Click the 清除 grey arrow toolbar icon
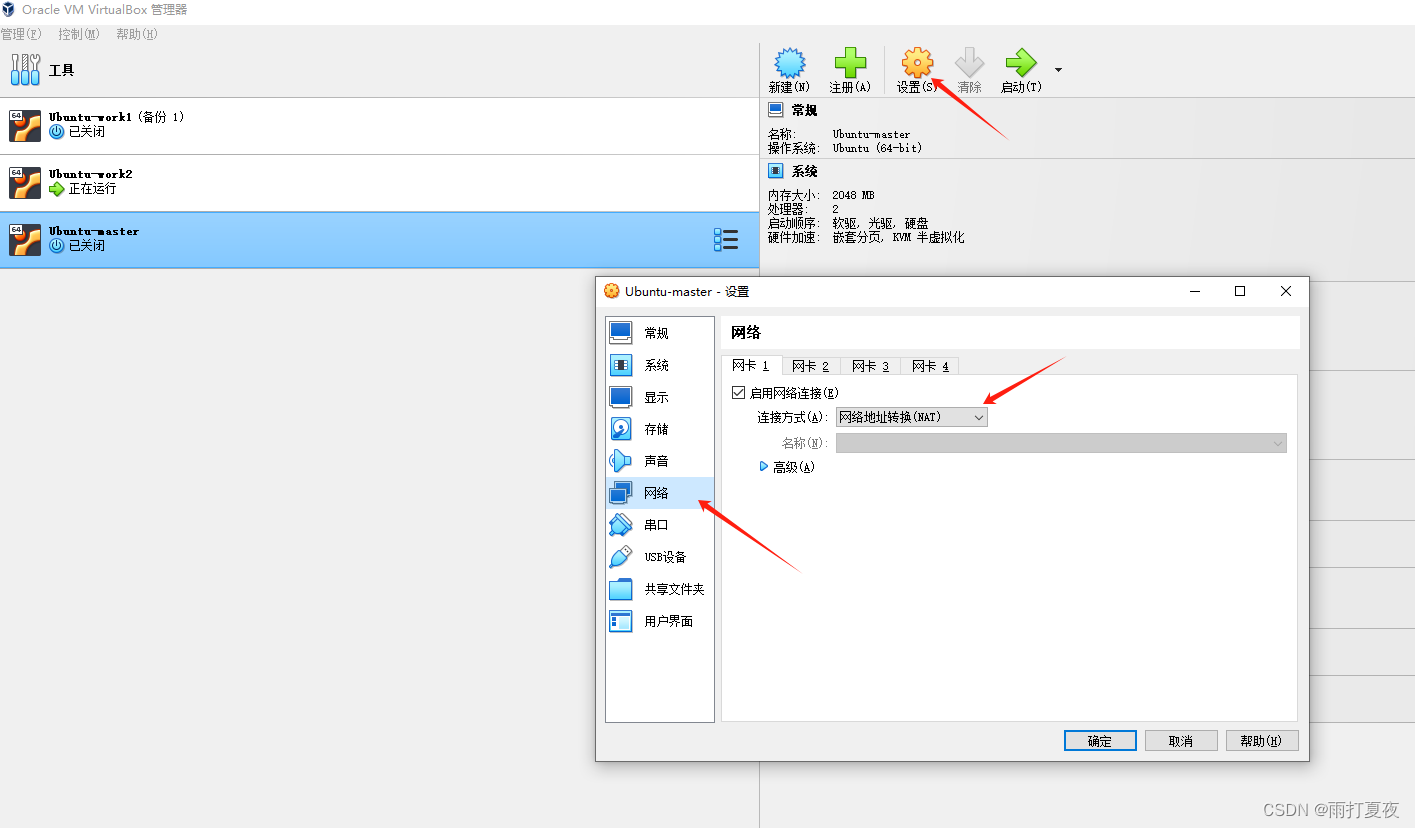 (x=969, y=64)
